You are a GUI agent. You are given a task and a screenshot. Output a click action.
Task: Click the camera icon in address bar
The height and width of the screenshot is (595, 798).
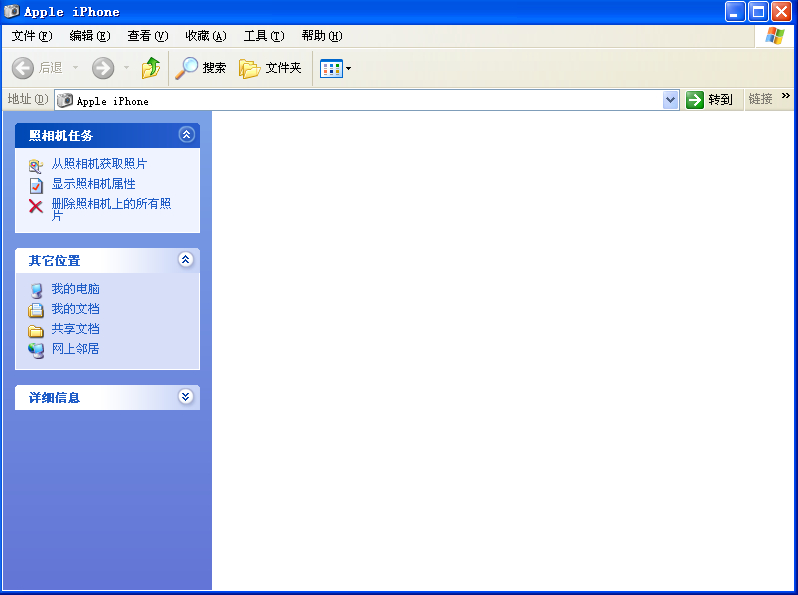[x=65, y=100]
